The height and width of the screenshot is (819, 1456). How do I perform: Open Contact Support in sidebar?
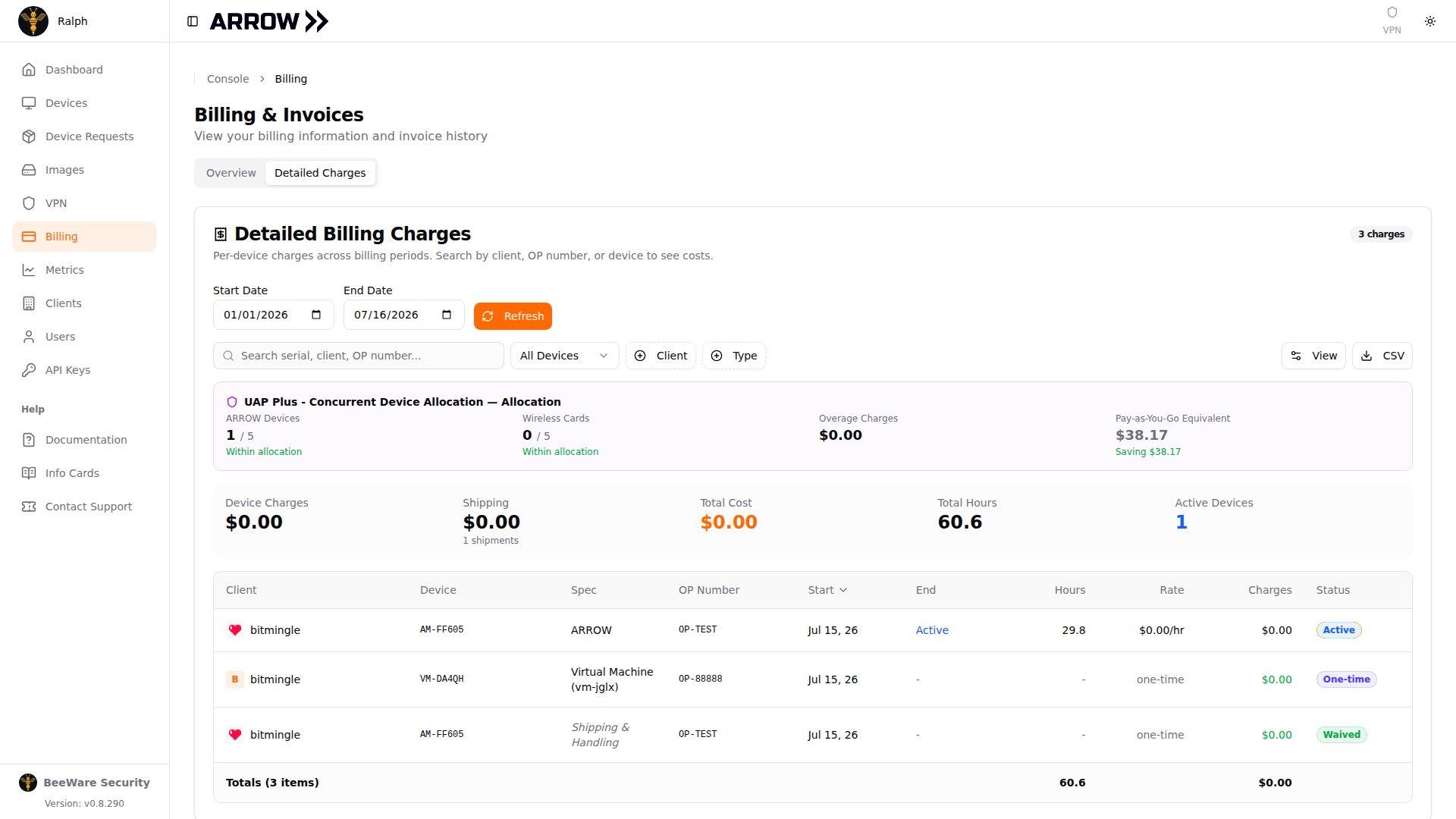[84, 507]
